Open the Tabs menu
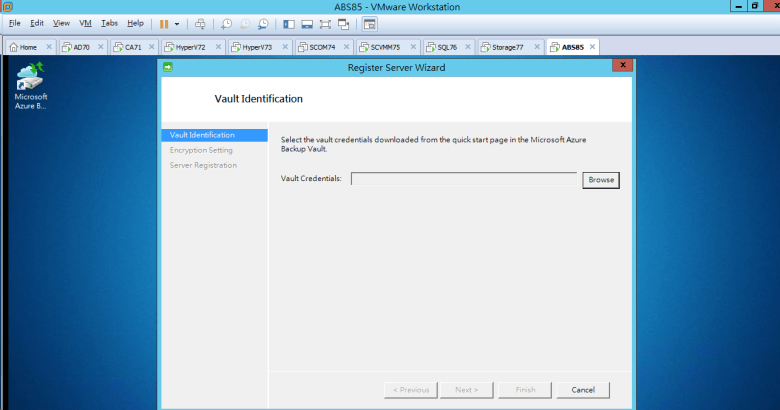The height and width of the screenshot is (410, 780). click(109, 23)
